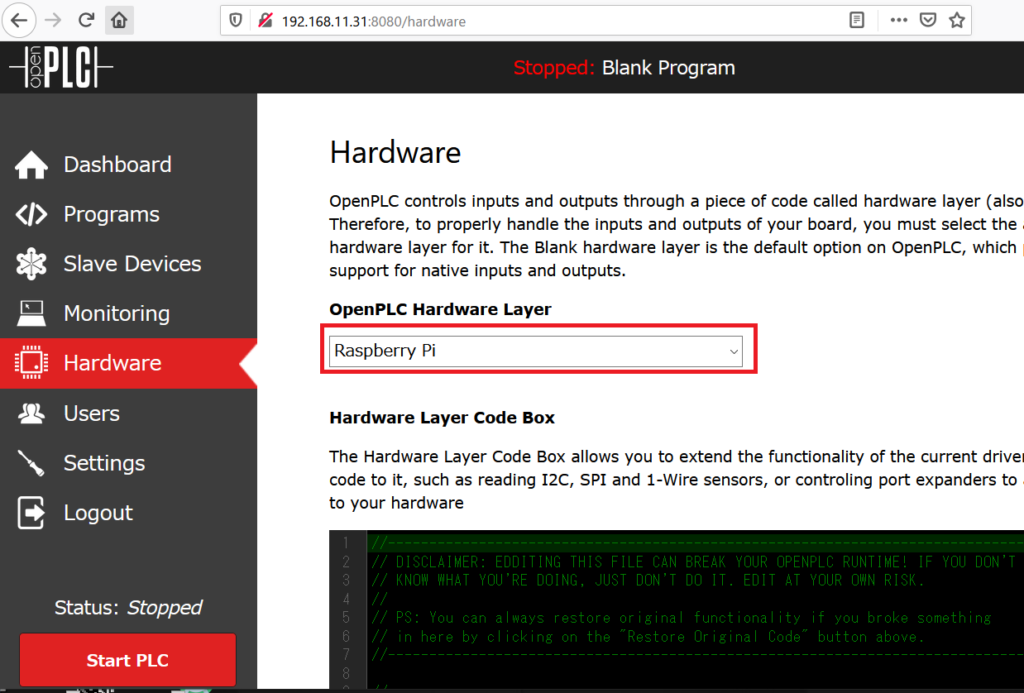1024x693 pixels.
Task: Click the browser home button
Action: [x=119, y=20]
